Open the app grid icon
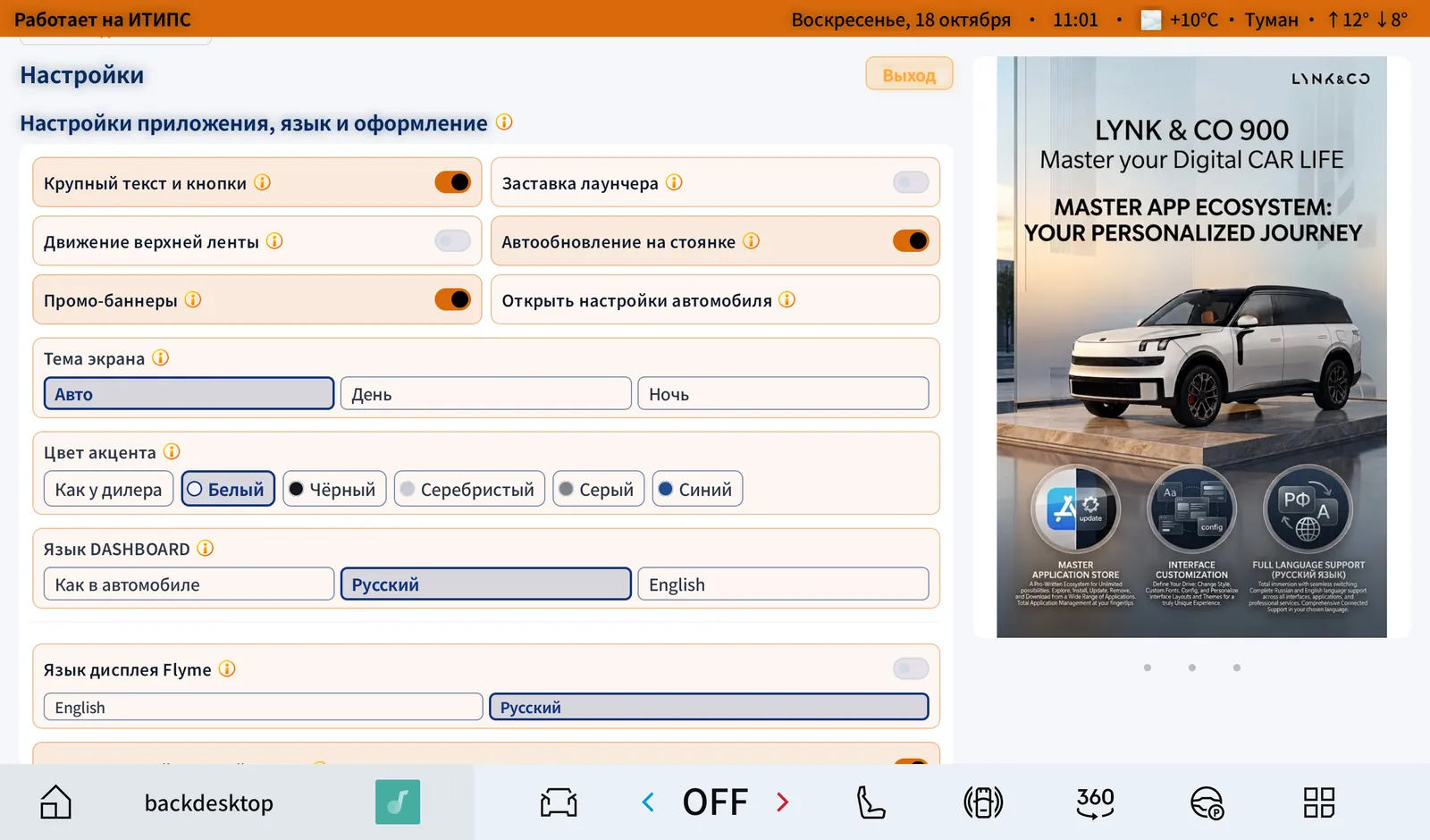The image size is (1430, 840). (x=1319, y=802)
